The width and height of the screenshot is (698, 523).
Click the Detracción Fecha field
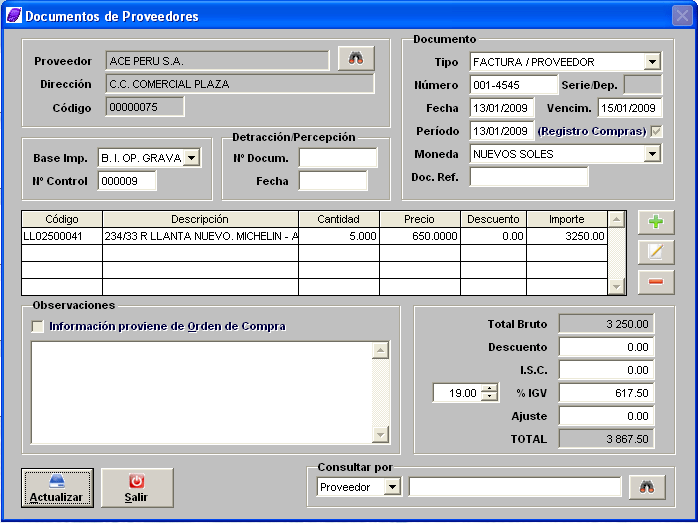(333, 181)
